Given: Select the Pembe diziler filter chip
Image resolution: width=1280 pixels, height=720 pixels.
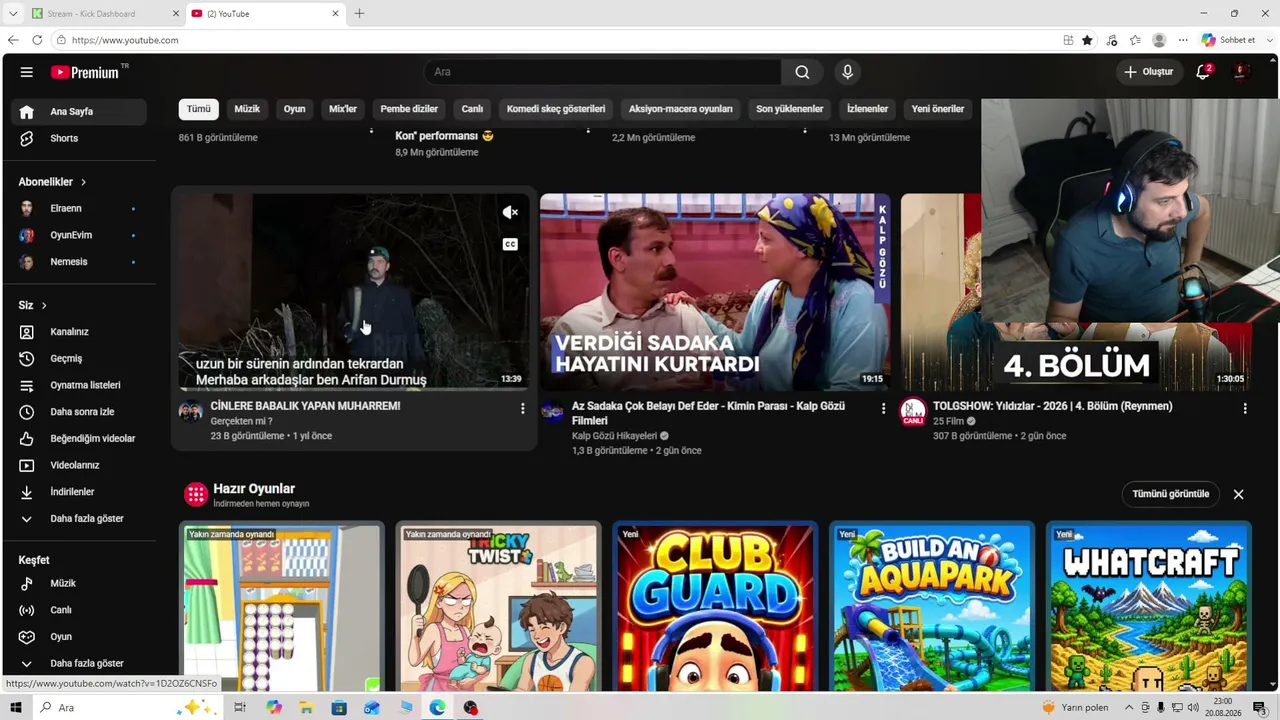Looking at the screenshot, I should [x=409, y=109].
